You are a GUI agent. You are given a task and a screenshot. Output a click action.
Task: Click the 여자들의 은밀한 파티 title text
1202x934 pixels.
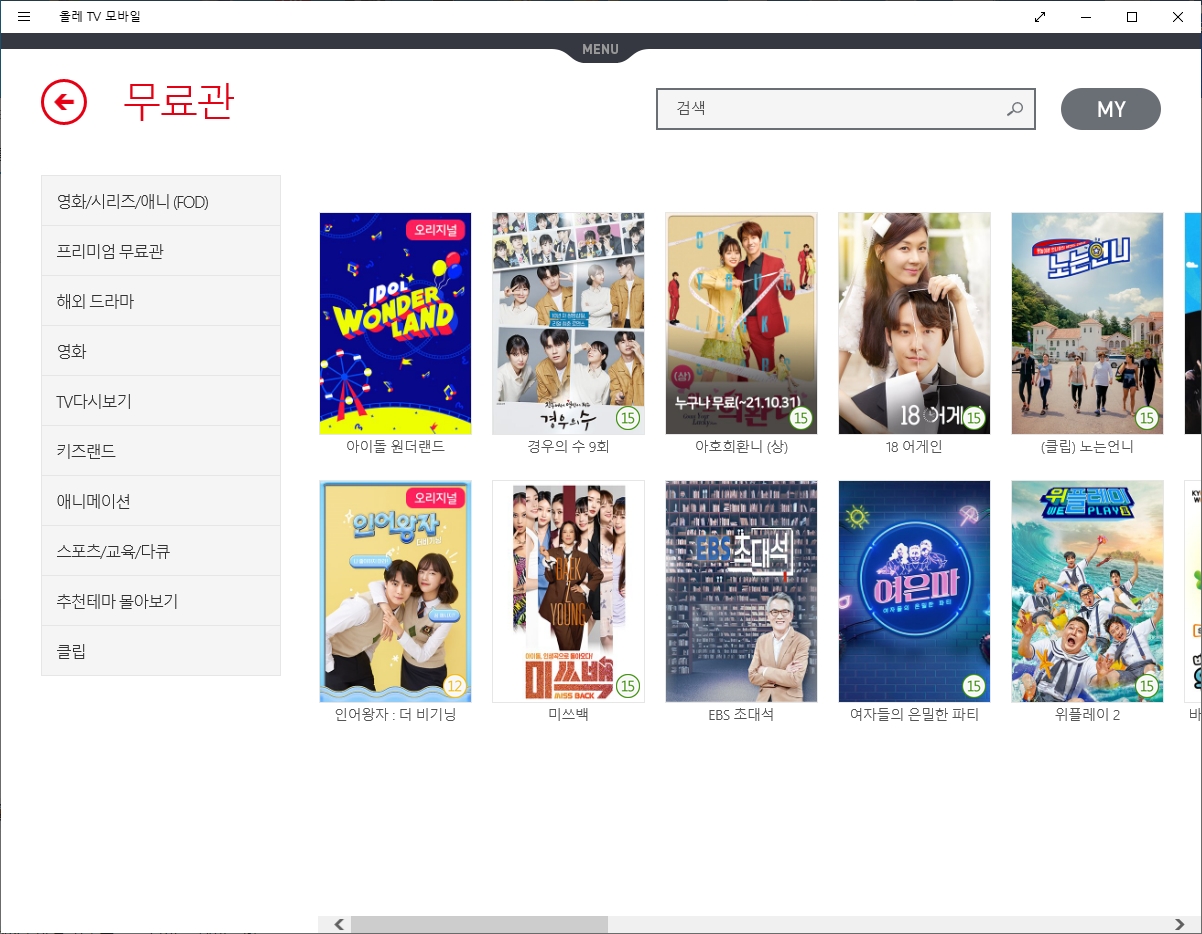(914, 715)
